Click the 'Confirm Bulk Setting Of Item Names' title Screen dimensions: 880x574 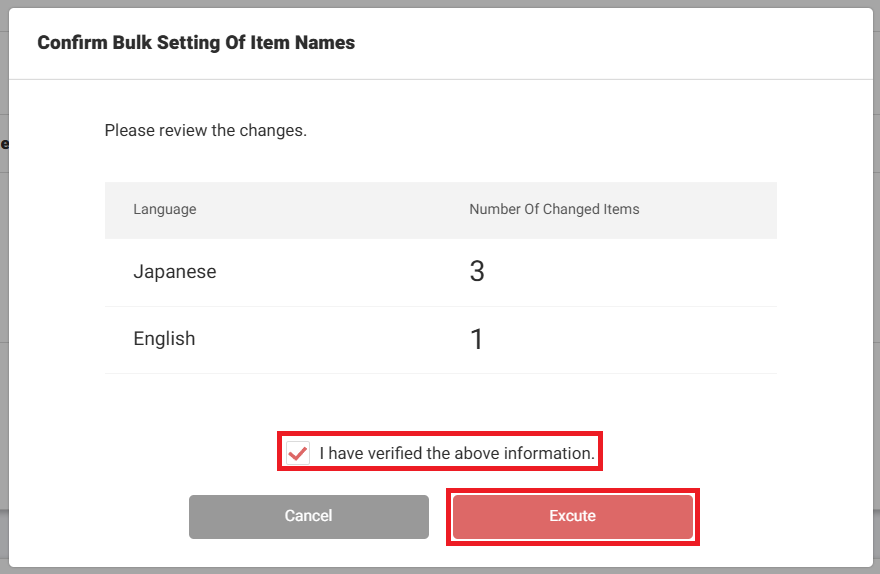196,43
